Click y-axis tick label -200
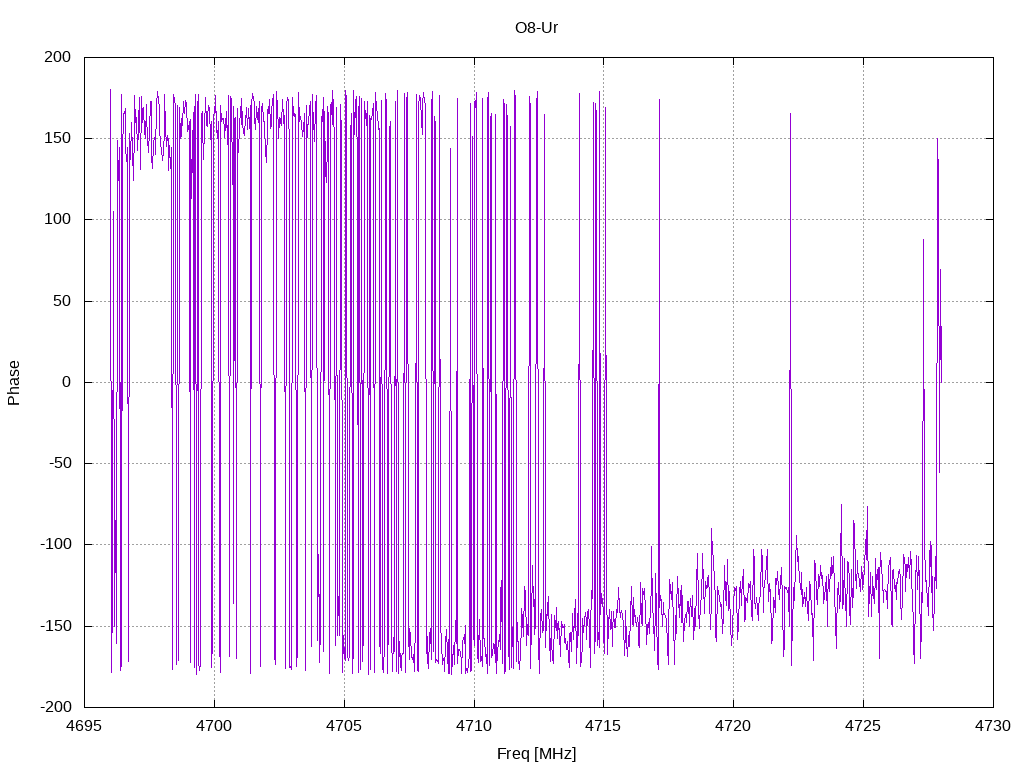The width and height of the screenshot is (1024, 768). pyautogui.click(x=56, y=707)
